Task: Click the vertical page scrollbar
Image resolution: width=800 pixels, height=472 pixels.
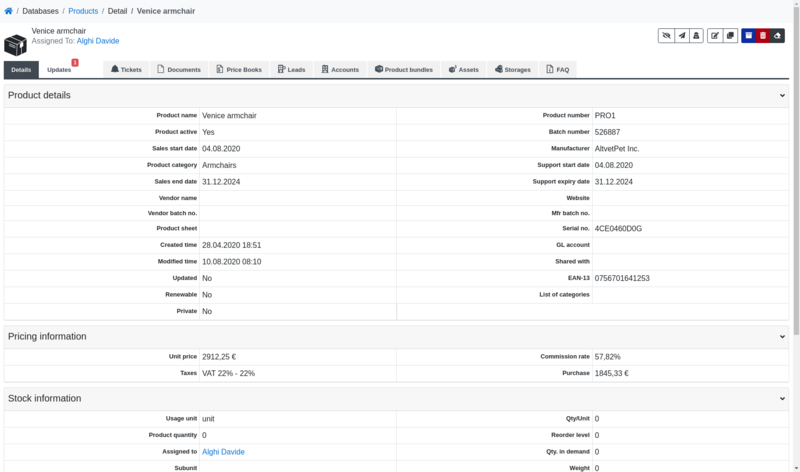Action: (795, 200)
